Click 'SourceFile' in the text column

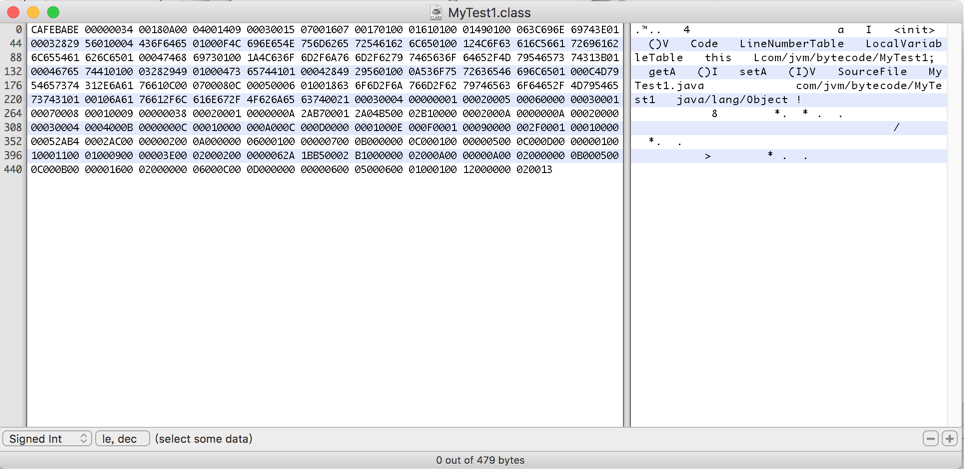[x=872, y=72]
